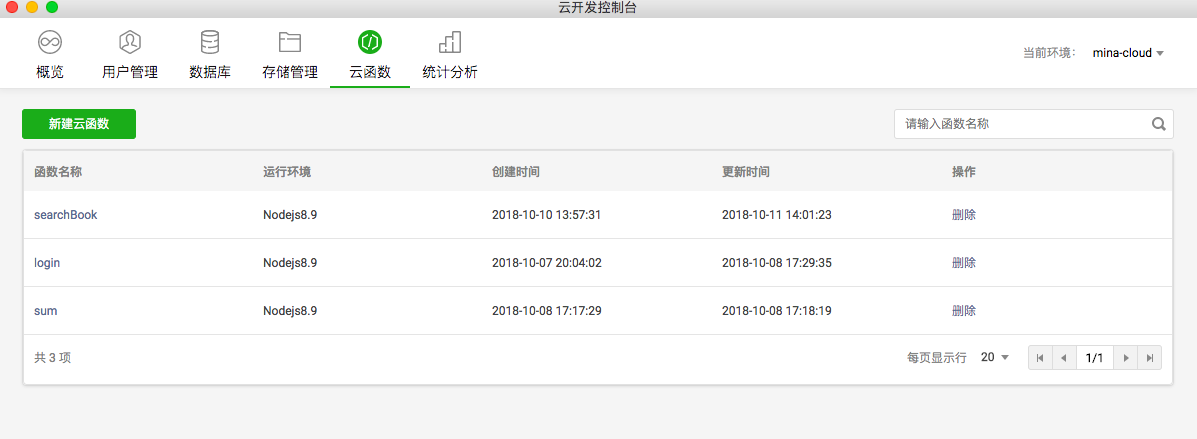
Task: Select the 云函数 cloud function icon
Action: (370, 43)
